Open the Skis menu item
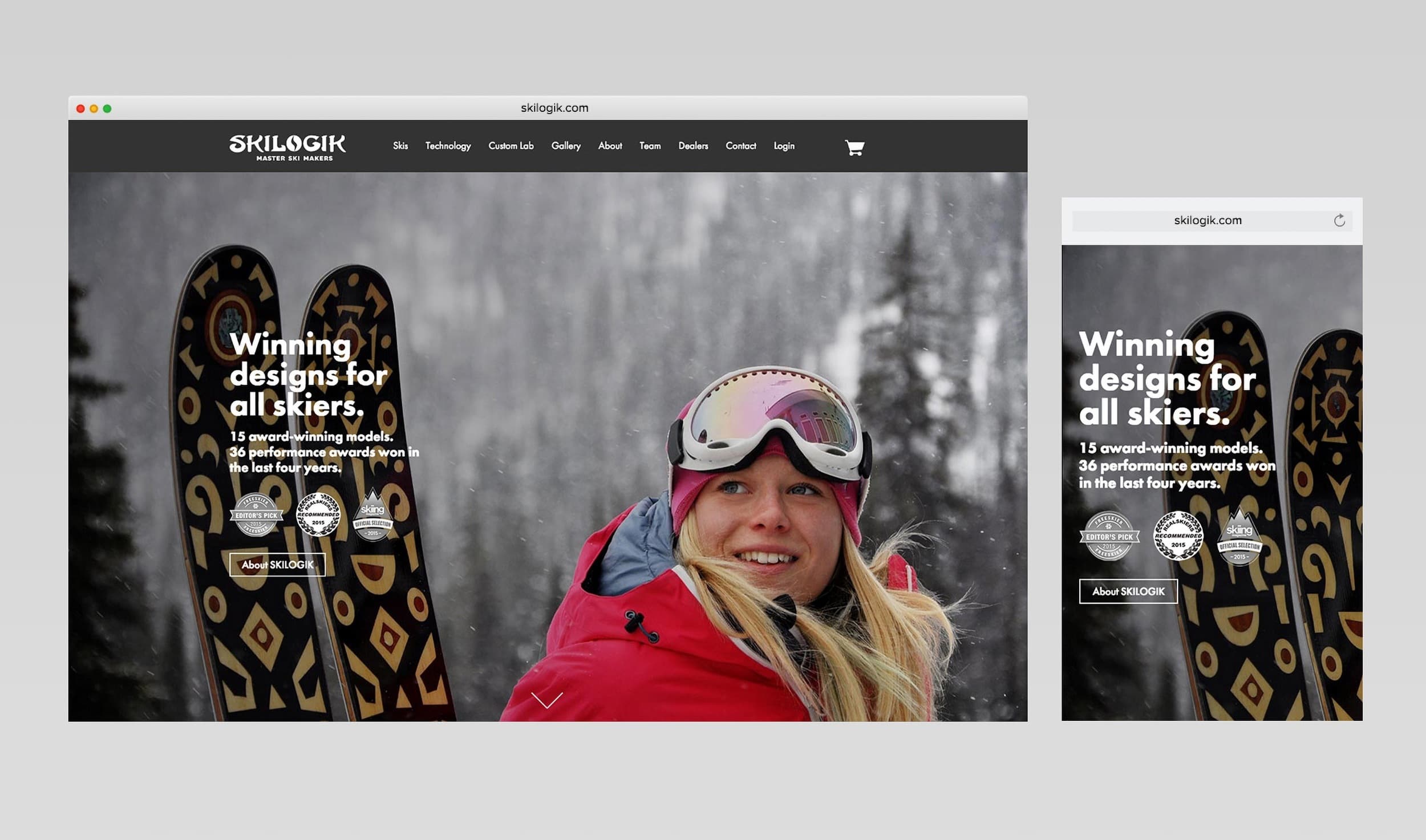 [x=400, y=146]
